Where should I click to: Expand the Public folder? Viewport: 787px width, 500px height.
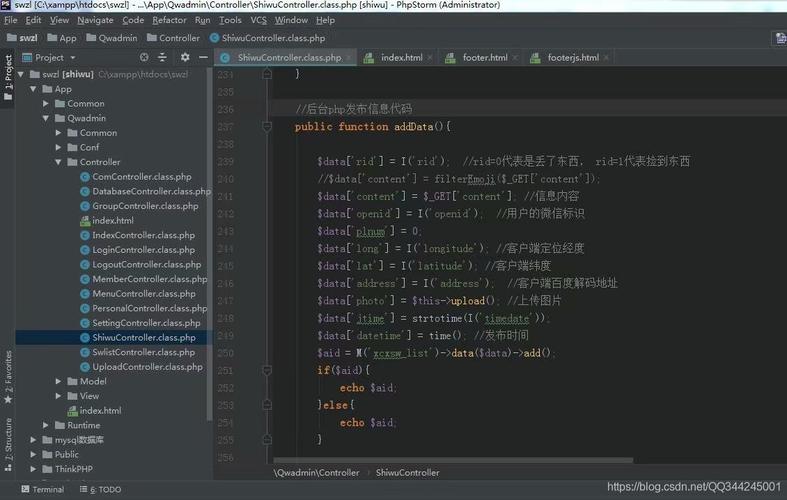tap(33, 454)
